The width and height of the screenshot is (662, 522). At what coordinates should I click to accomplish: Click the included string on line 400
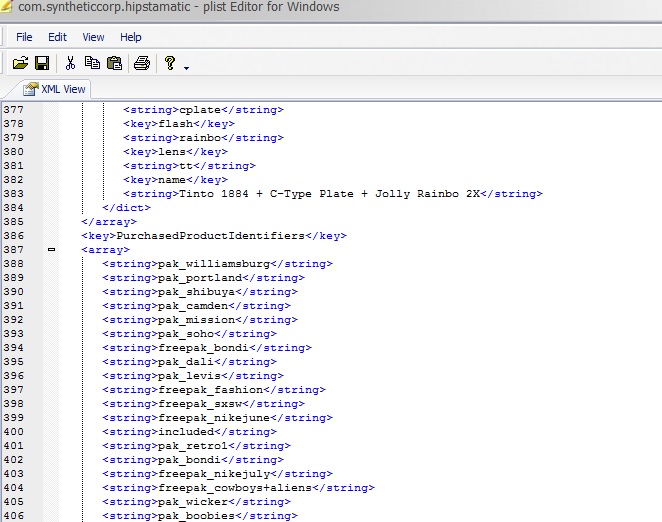[x=190, y=432]
